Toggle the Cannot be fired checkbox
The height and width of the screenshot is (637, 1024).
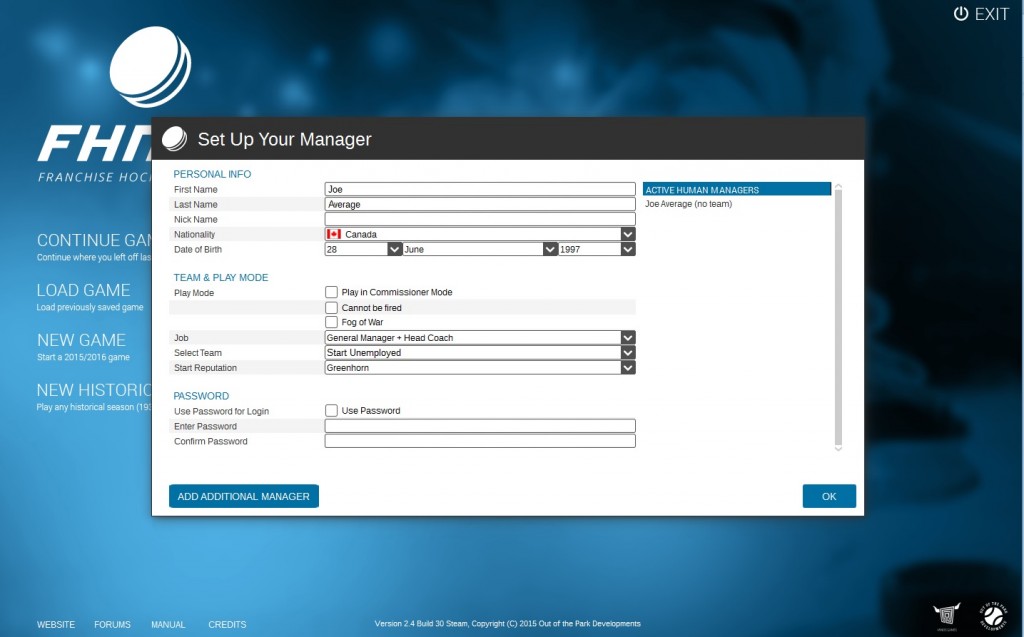coord(331,308)
